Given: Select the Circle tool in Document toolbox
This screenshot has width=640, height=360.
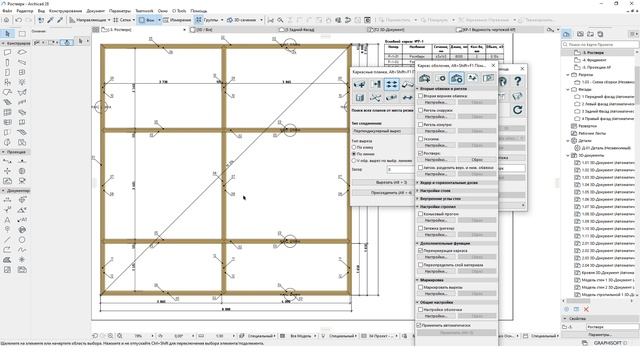Looking at the screenshot, I should coord(22,240).
